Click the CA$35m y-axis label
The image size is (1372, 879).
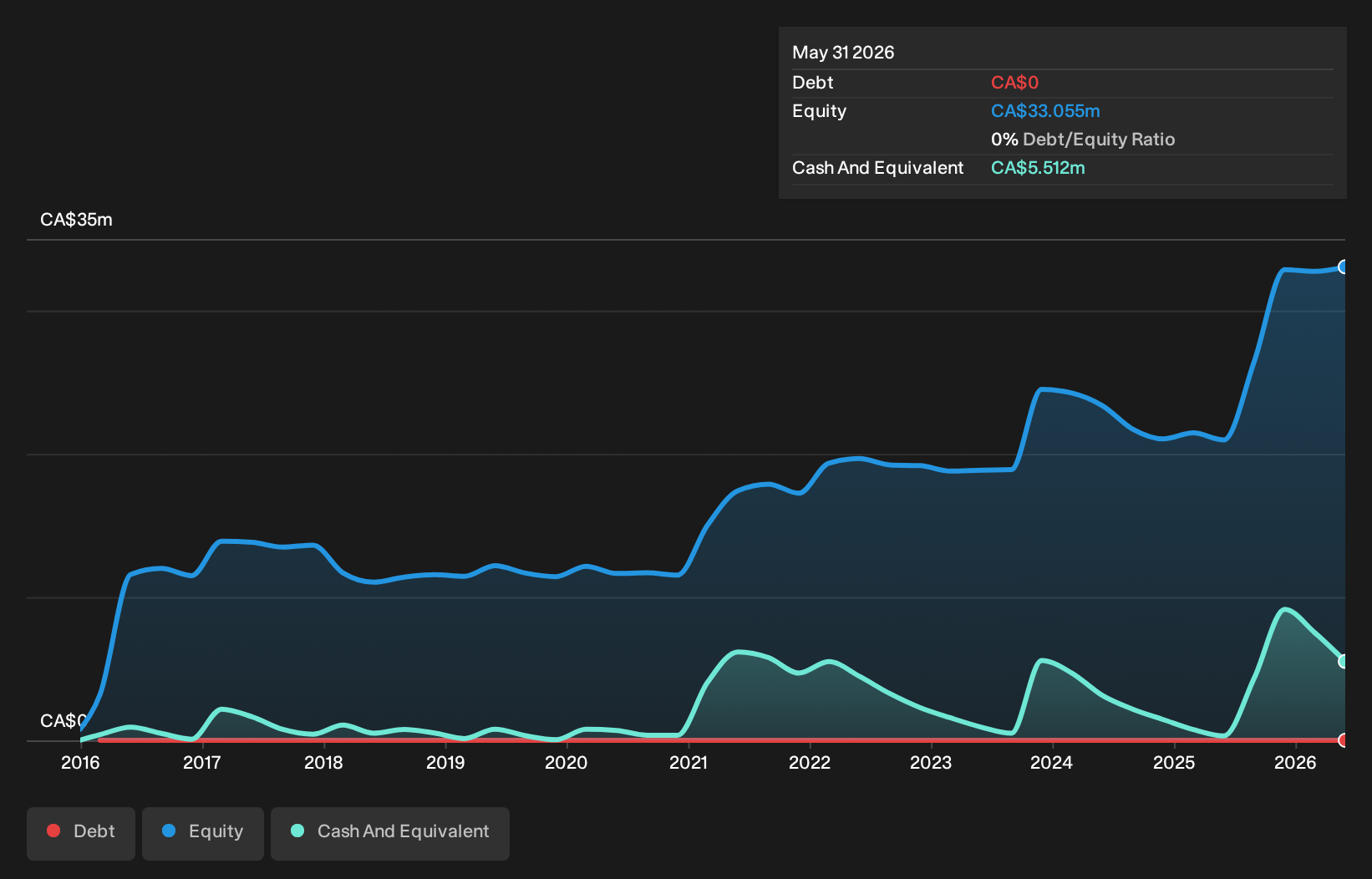point(76,220)
